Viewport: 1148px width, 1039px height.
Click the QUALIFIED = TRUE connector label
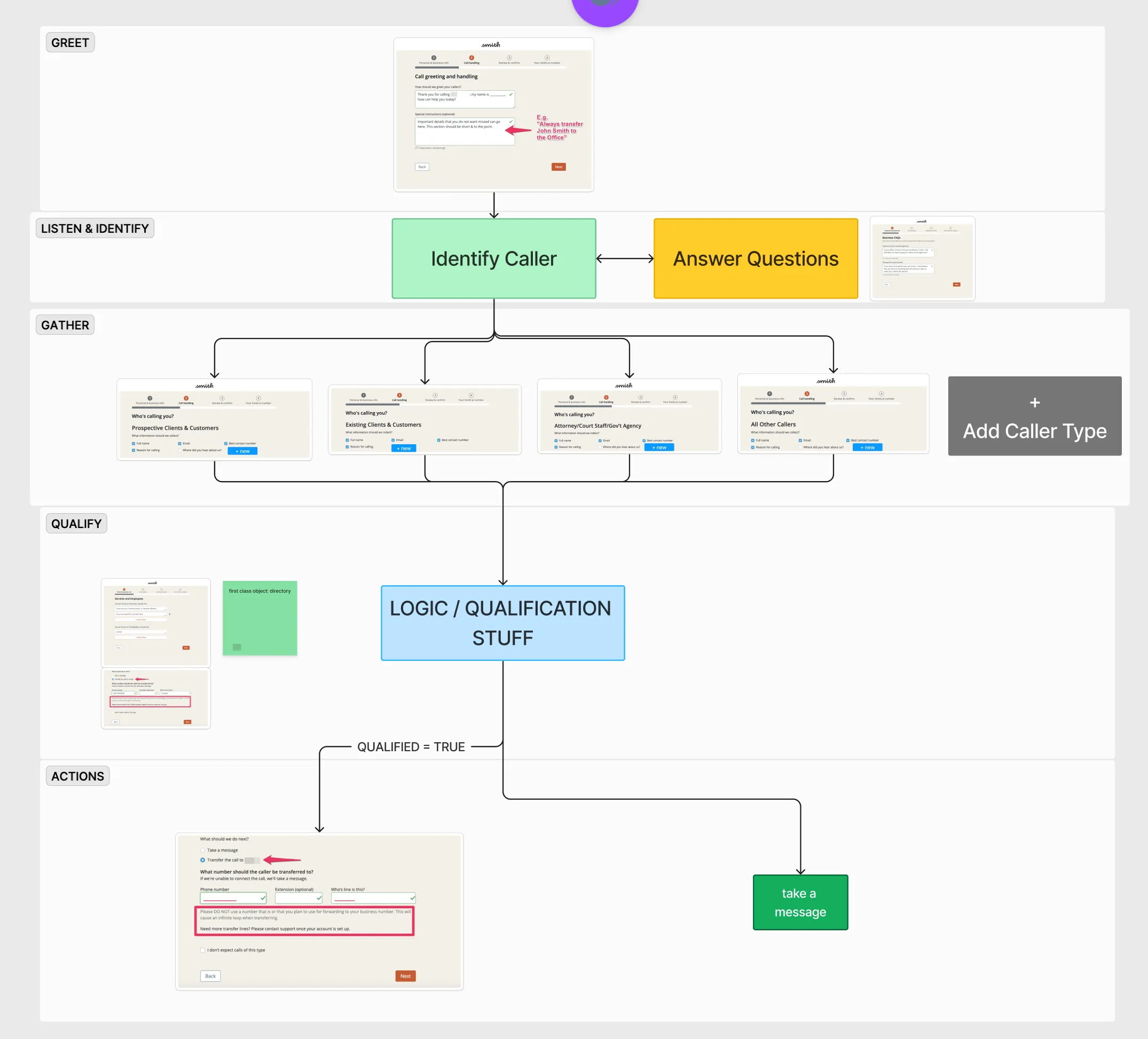(411, 747)
